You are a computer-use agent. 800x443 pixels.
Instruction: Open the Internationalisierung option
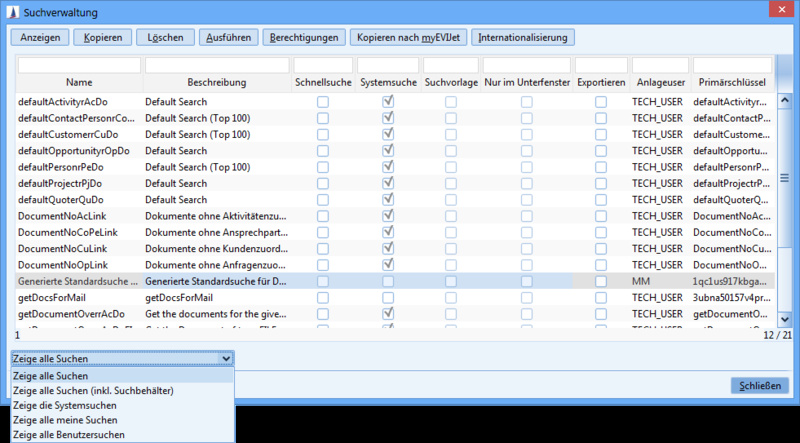tap(523, 38)
